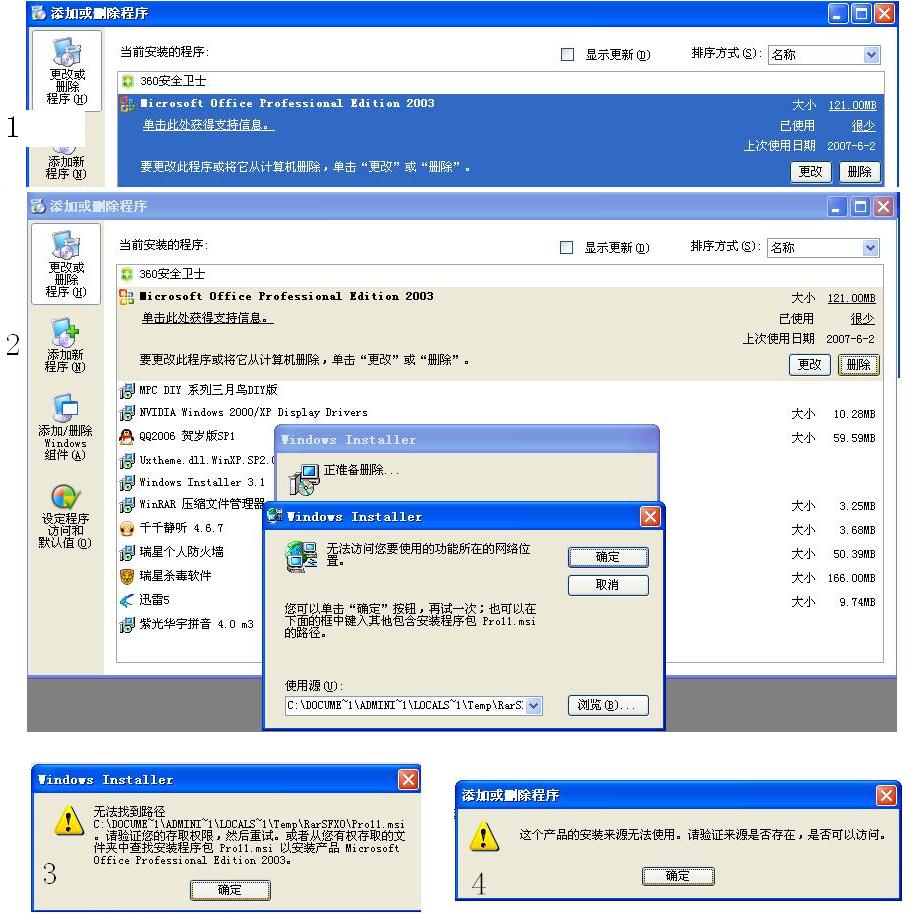Viewport: 913px width, 913px height.
Task: Click Office 2003 icon in second window
Action: click(126, 297)
